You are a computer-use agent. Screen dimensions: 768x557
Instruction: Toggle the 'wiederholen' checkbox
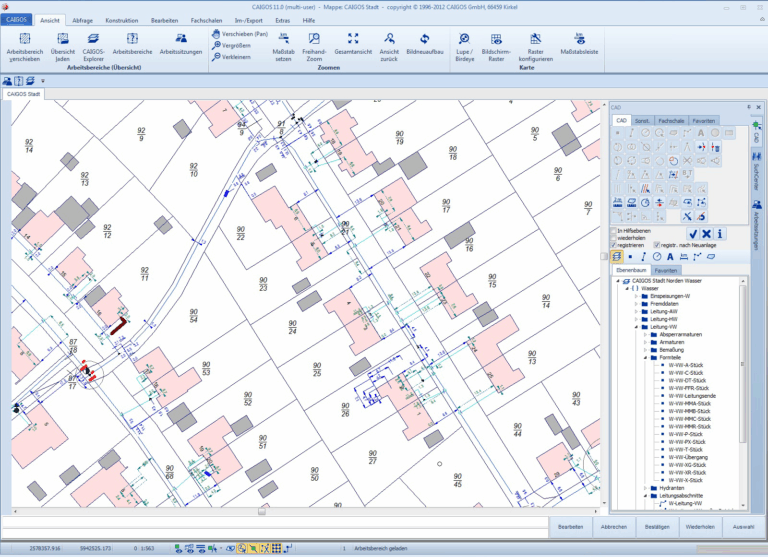pos(614,237)
